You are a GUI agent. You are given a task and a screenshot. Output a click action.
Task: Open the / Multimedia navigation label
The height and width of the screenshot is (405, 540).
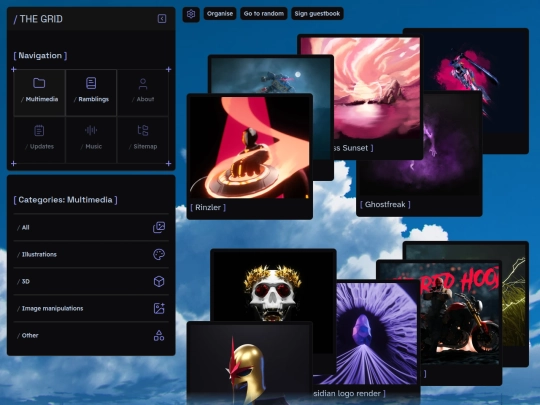[x=39, y=99]
